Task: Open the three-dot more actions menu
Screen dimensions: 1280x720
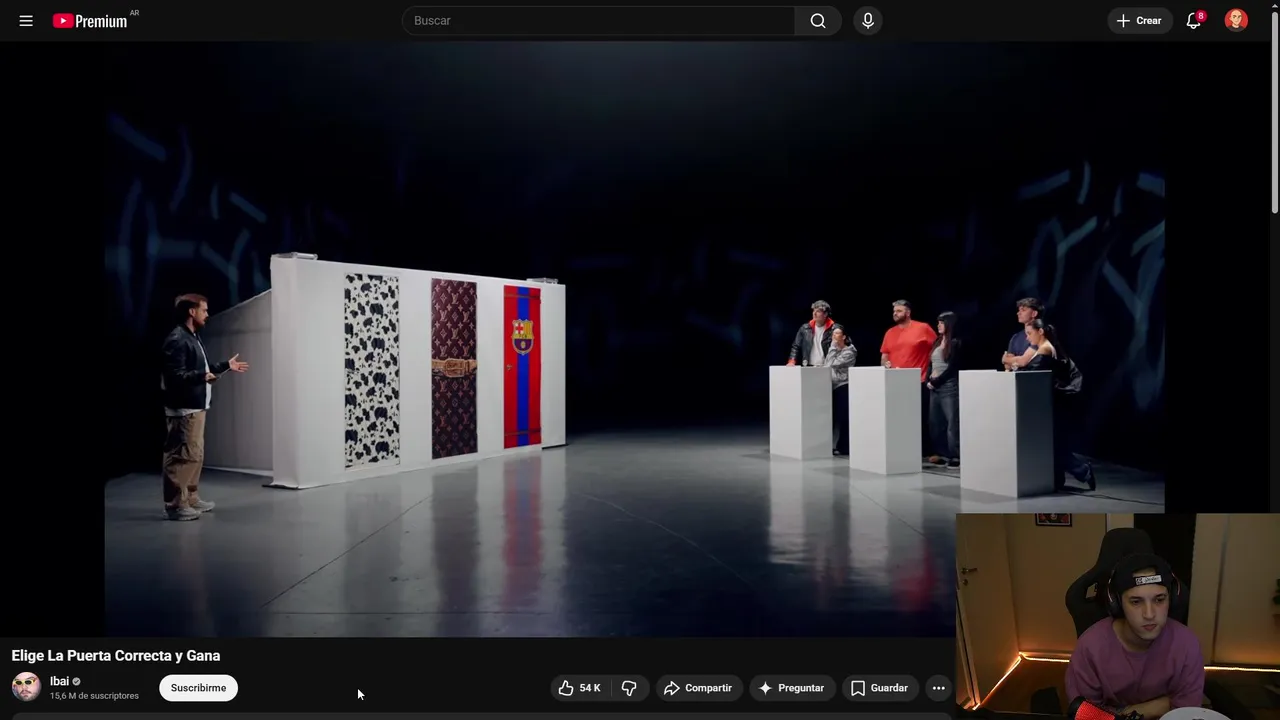Action: 938,688
